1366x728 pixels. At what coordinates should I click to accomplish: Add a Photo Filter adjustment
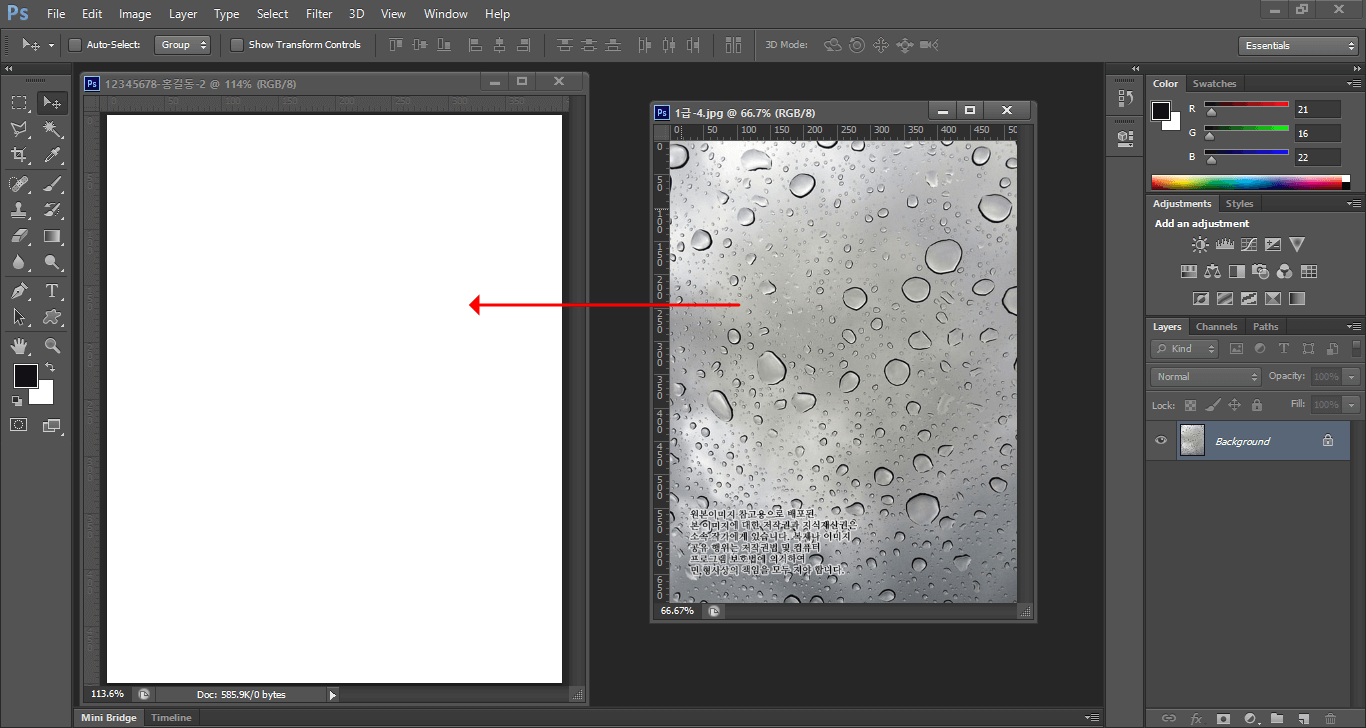tap(1261, 271)
